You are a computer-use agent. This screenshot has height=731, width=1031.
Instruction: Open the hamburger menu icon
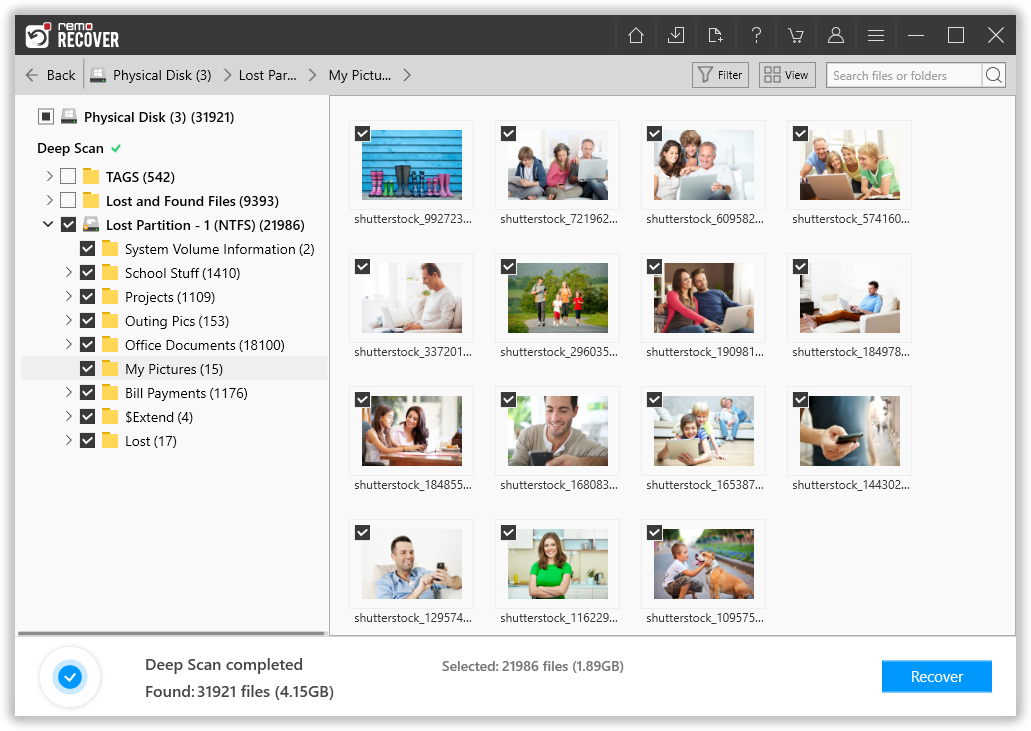pyautogui.click(x=876, y=34)
